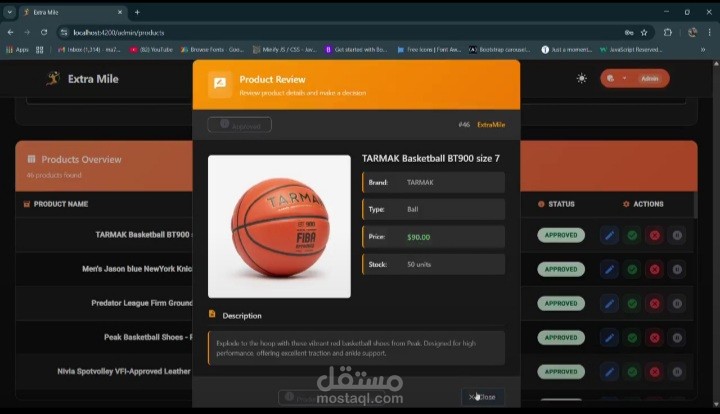Image resolution: width=720 pixels, height=414 pixels.
Task: Click APPROVED badge in the Predator League row
Action: [561, 303]
